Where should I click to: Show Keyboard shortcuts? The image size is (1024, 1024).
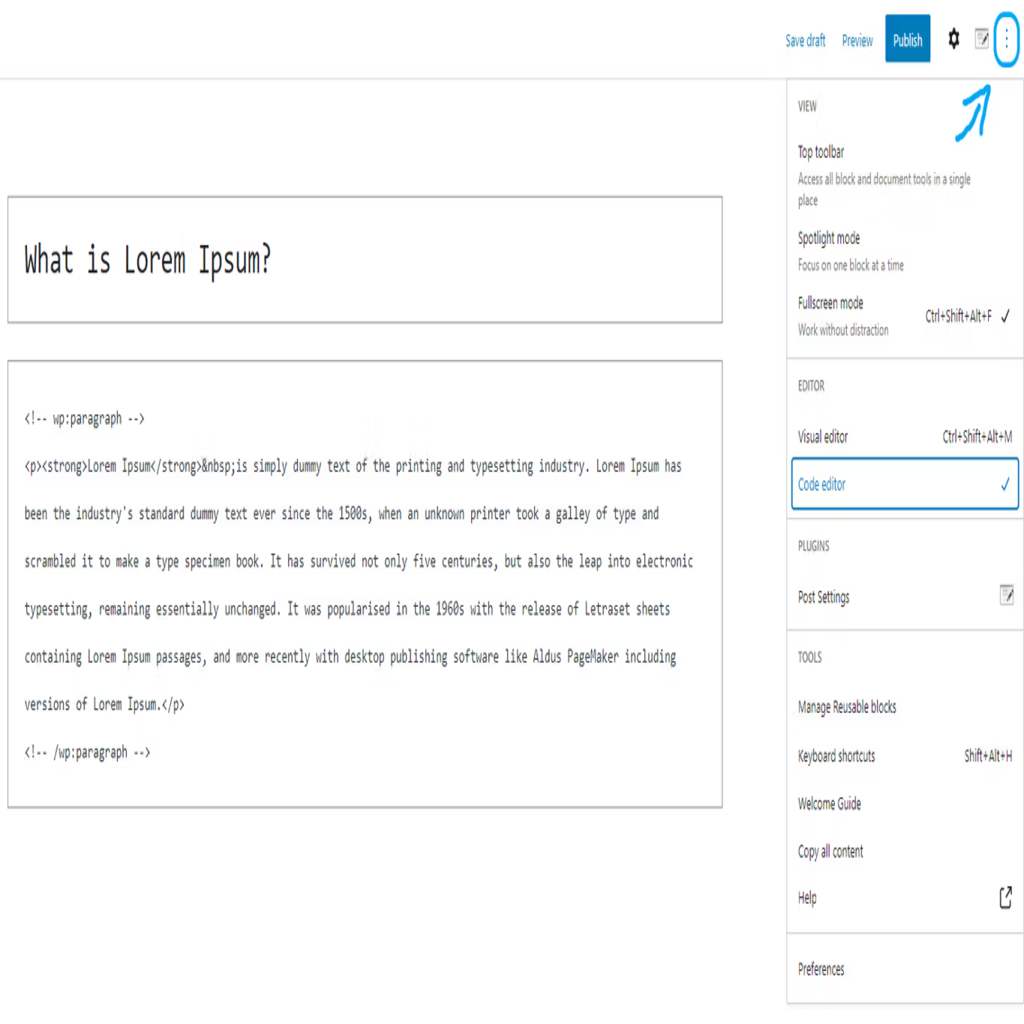pos(904,756)
